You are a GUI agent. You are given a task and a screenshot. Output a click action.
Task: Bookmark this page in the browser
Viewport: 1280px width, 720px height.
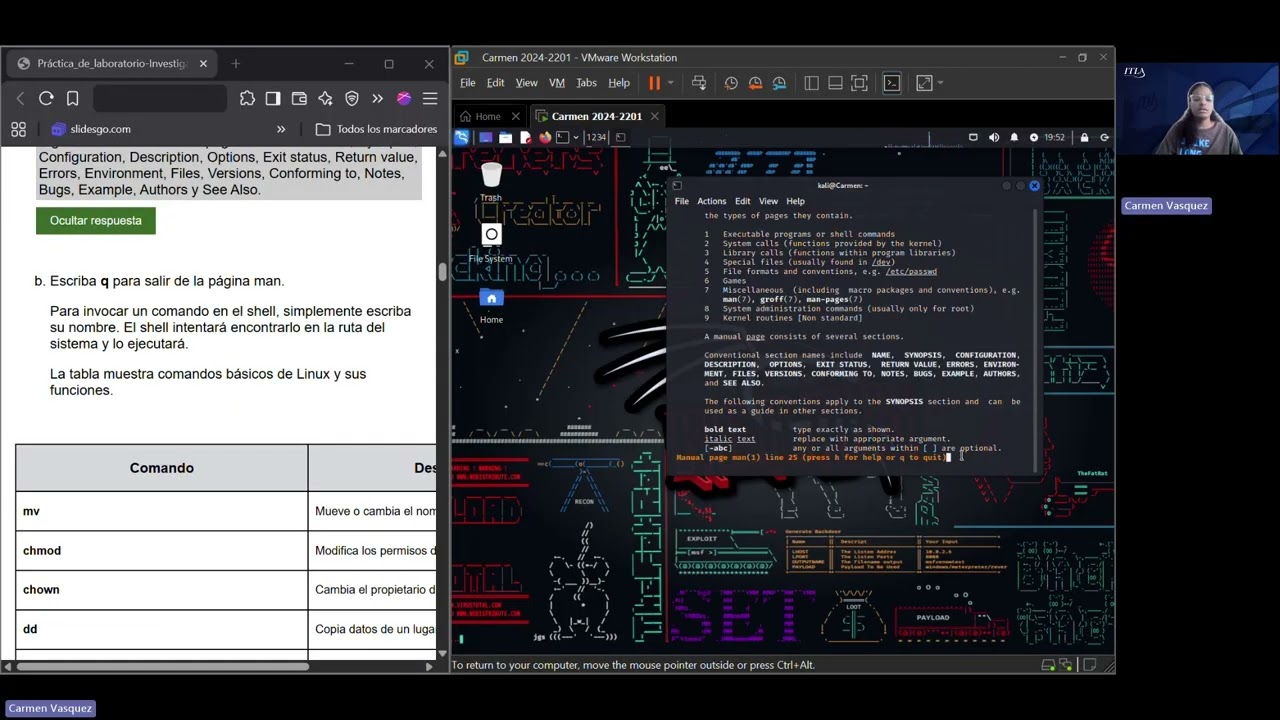point(72,98)
